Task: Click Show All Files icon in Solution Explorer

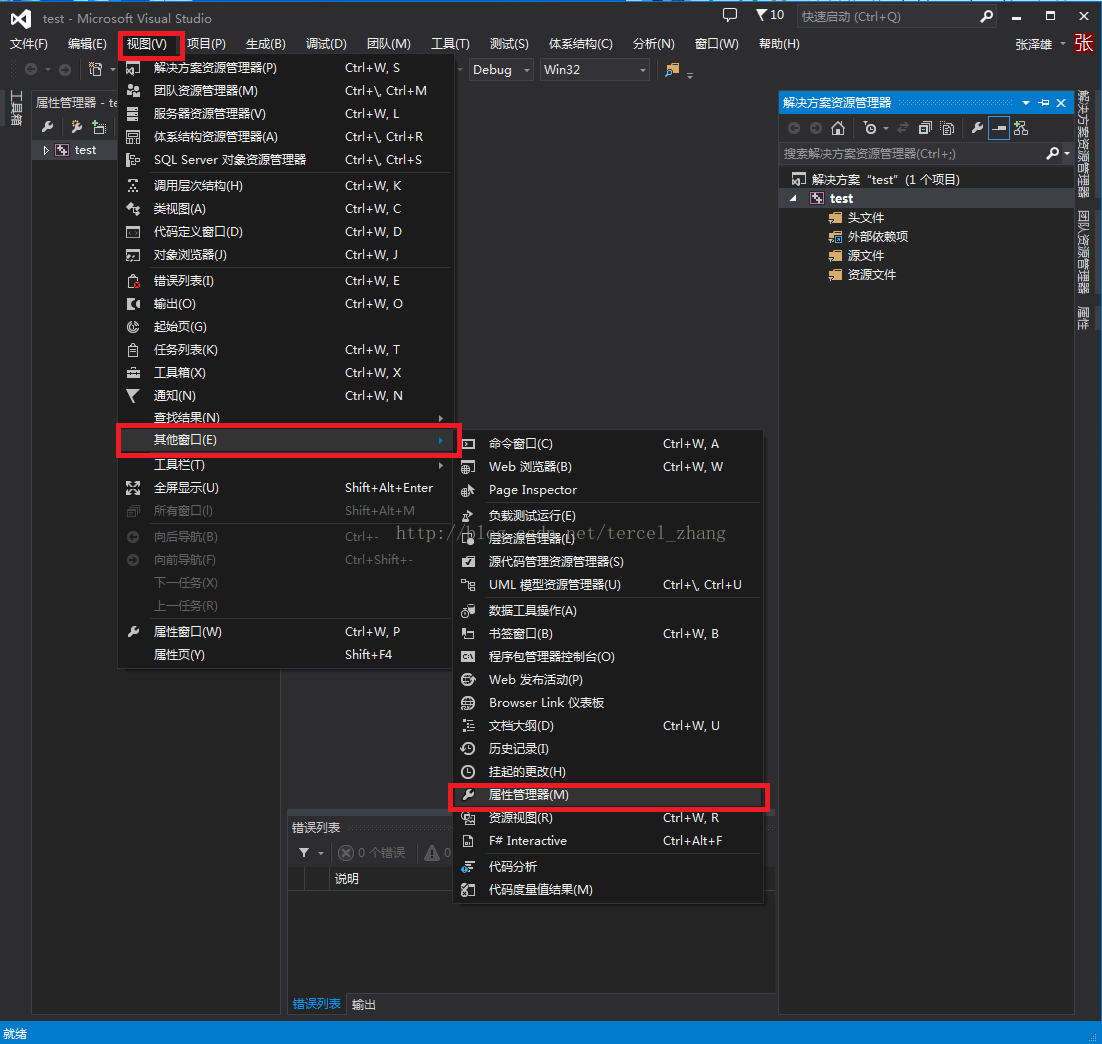Action: [x=947, y=128]
